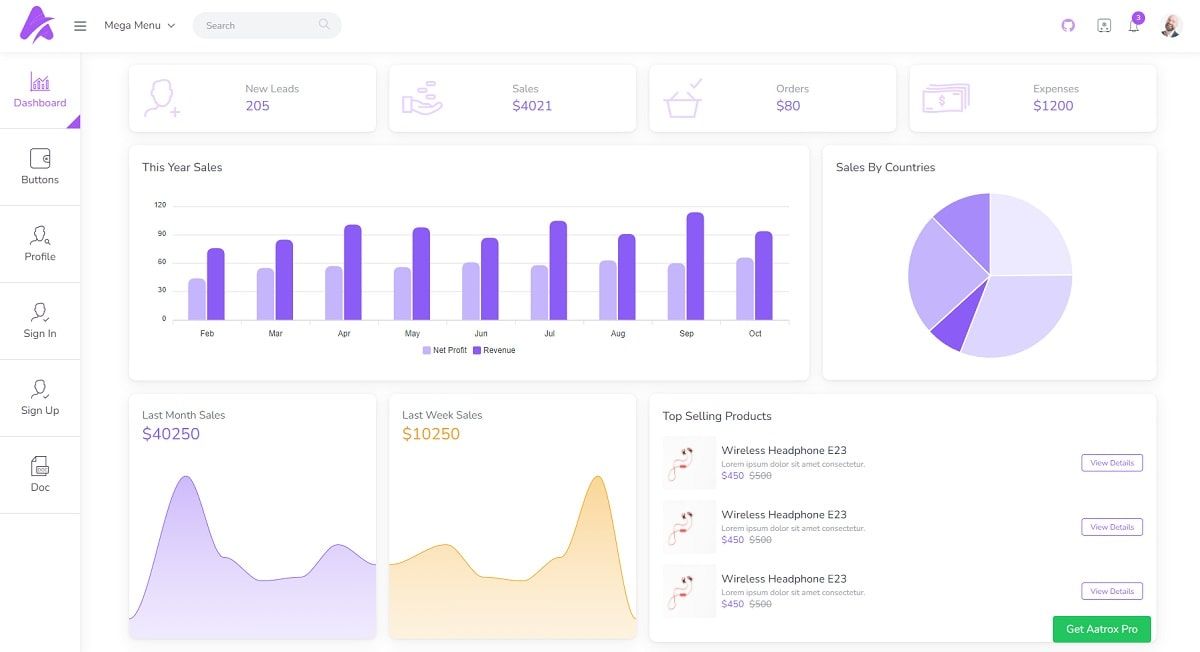Image resolution: width=1200 pixels, height=652 pixels.
Task: Click the green Get Aatrox Pro button
Action: 1100,629
